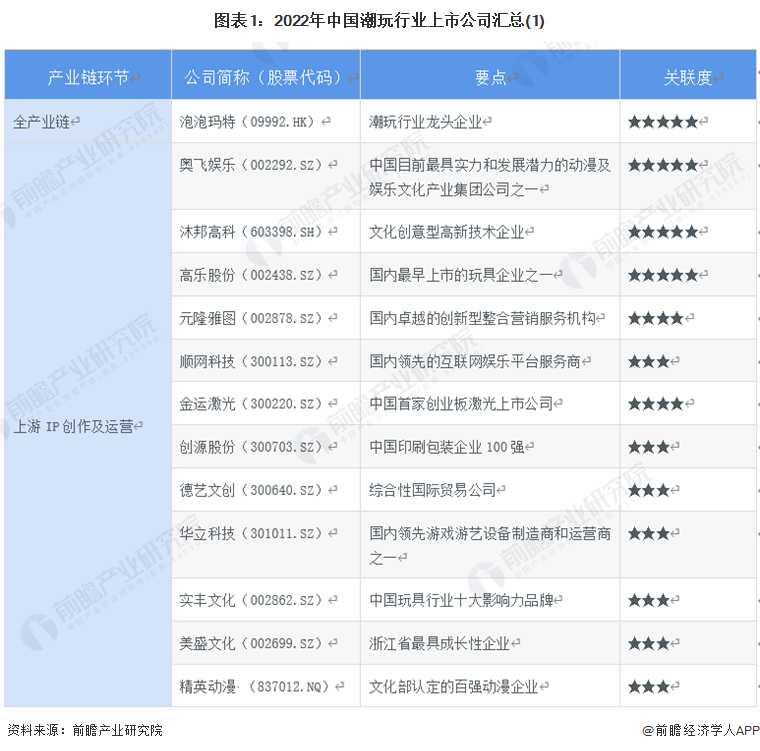Click the text '国内领先的互联网娱乐平台服务商'
Image resolution: width=760 pixels, height=751 pixels.
tap(475, 361)
